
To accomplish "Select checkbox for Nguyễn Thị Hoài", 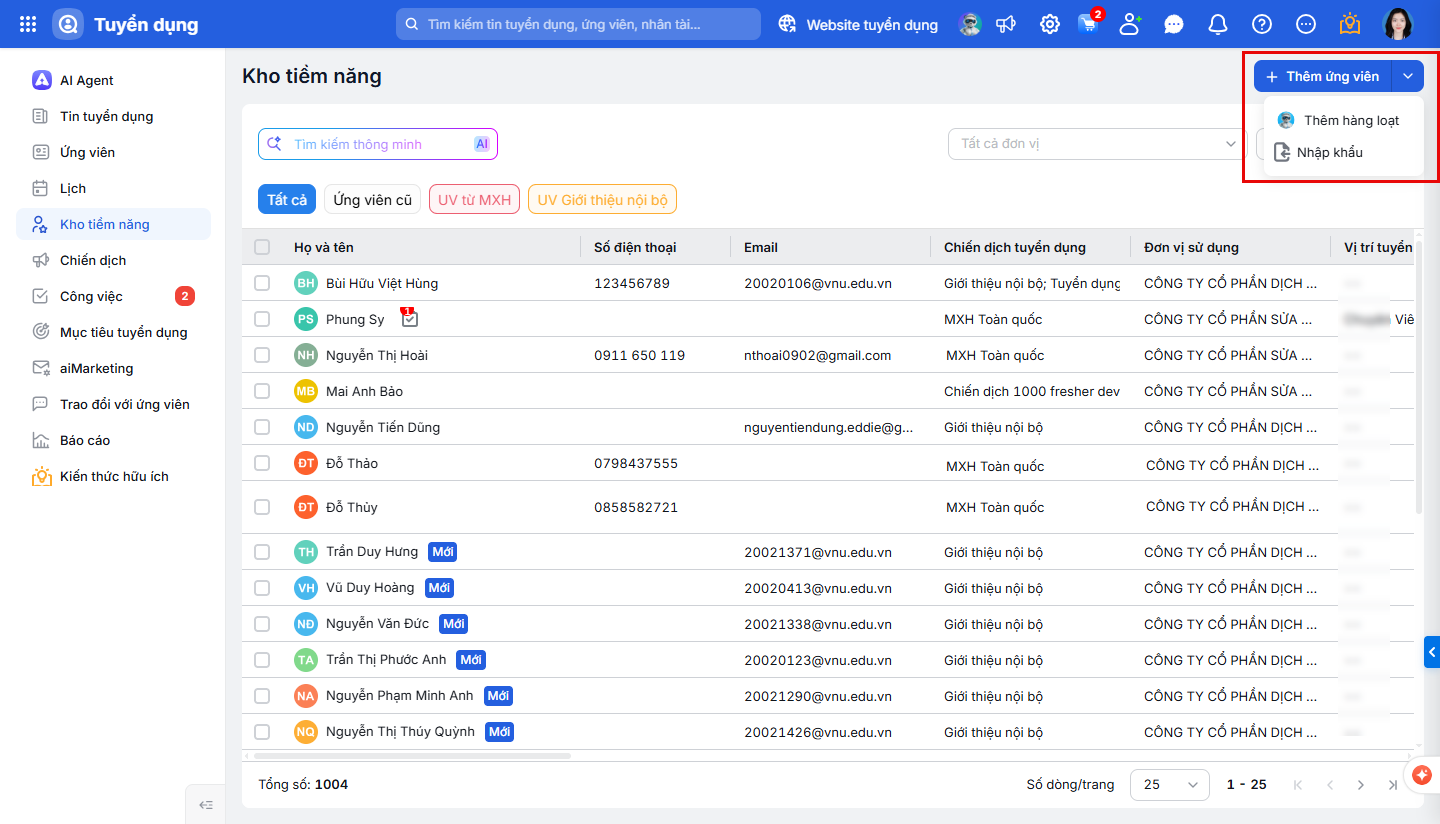I will click(x=262, y=355).
